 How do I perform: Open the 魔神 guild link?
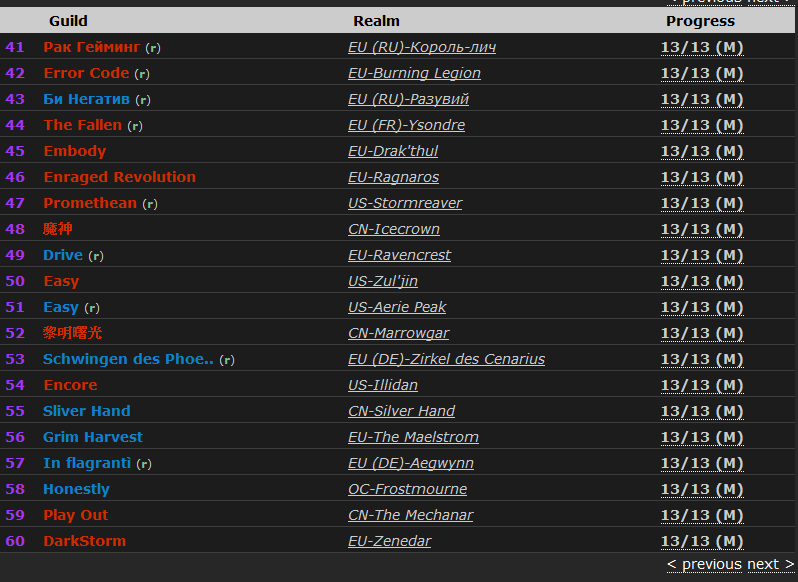pyautogui.click(x=58, y=229)
